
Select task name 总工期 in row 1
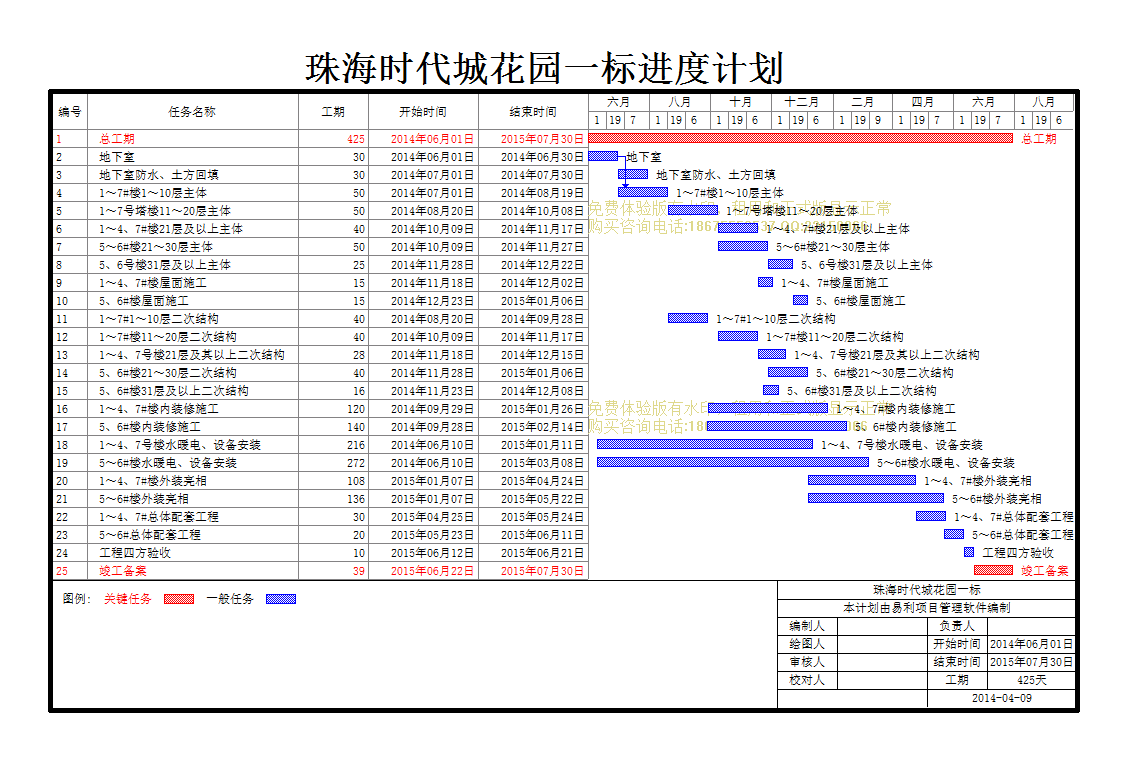click(116, 139)
